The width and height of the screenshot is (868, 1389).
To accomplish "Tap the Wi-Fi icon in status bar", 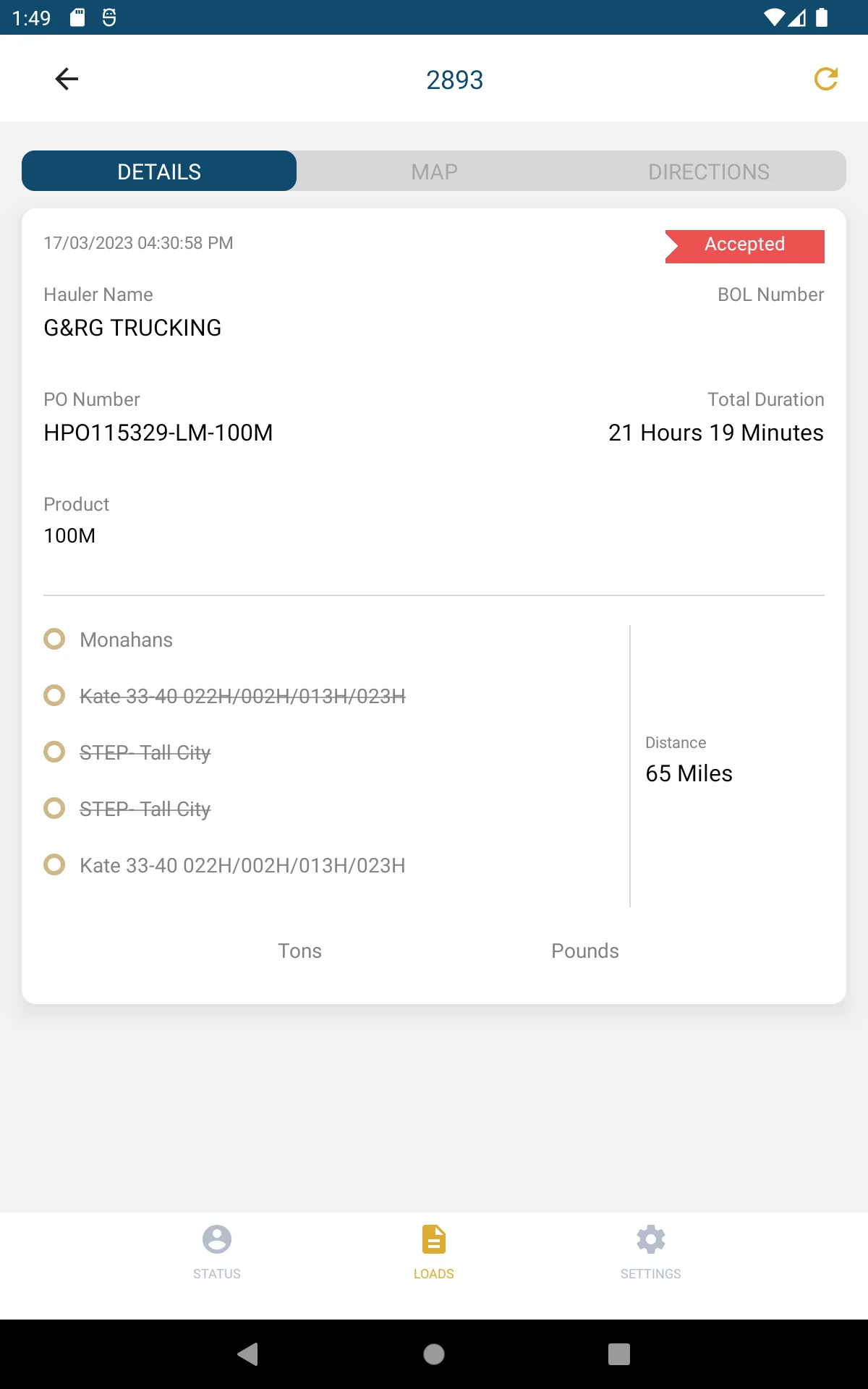I will pos(774,17).
